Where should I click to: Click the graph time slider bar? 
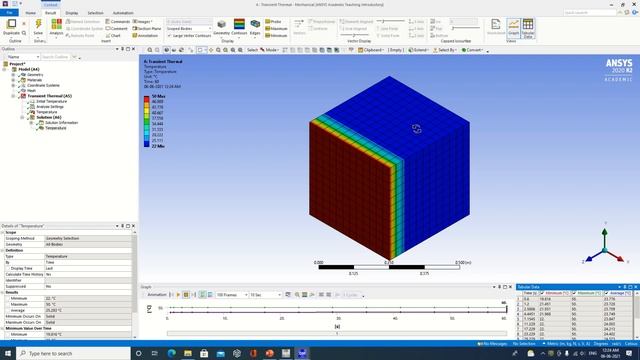coord(337,333)
